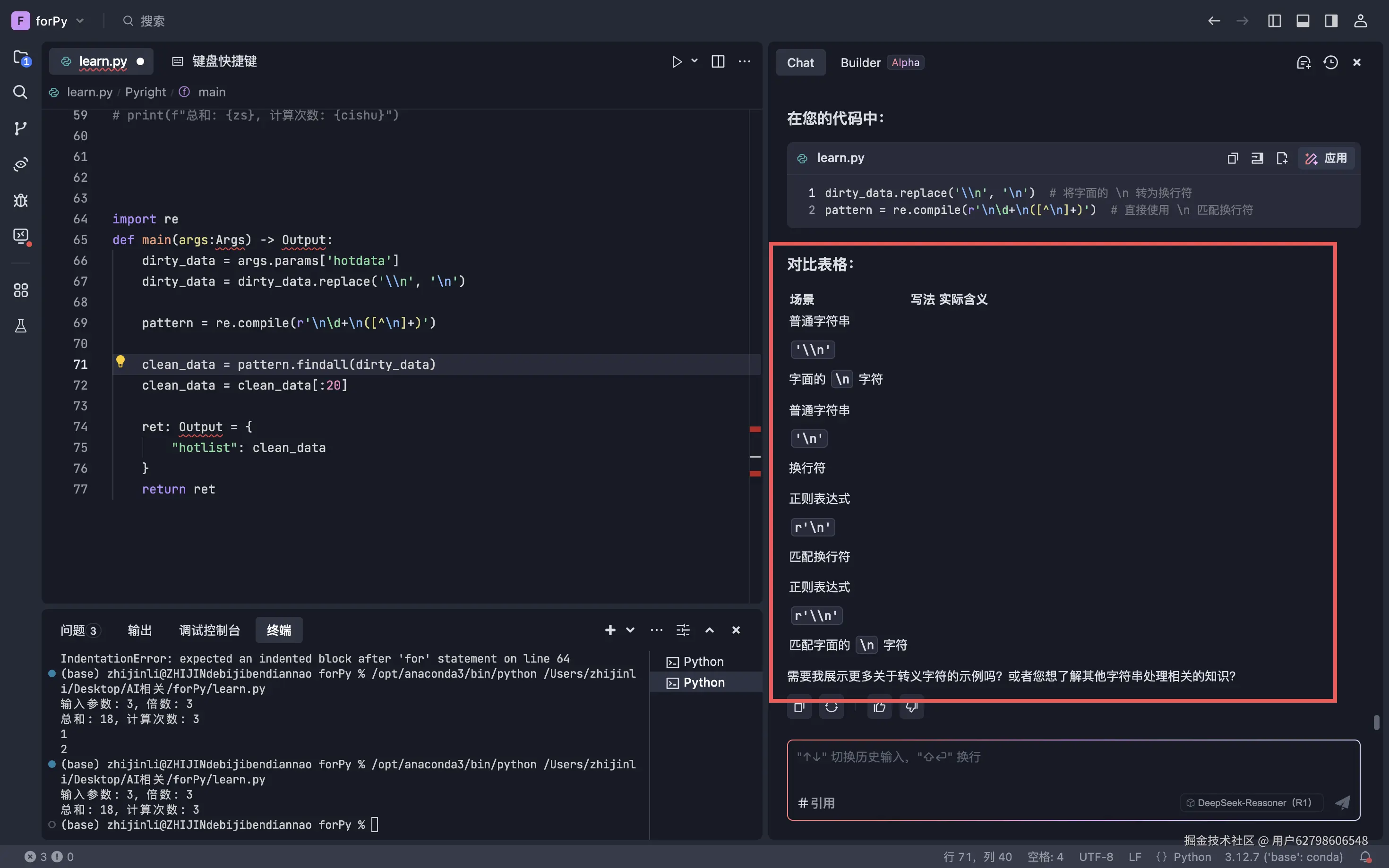Regenerate the AI chat response
The width and height of the screenshot is (1389, 868).
point(832,707)
